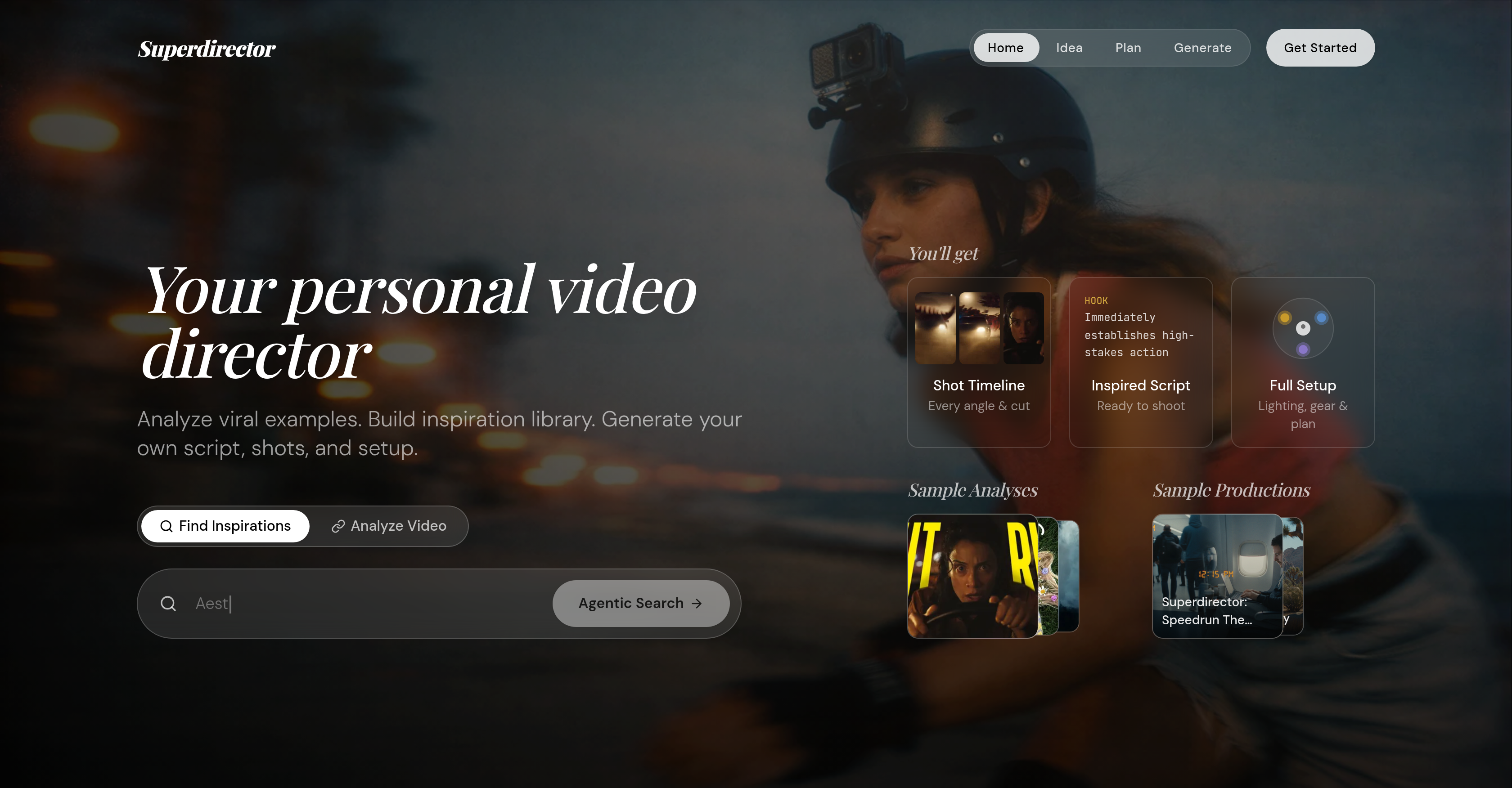Focus the inspiration search text field

(x=364, y=603)
